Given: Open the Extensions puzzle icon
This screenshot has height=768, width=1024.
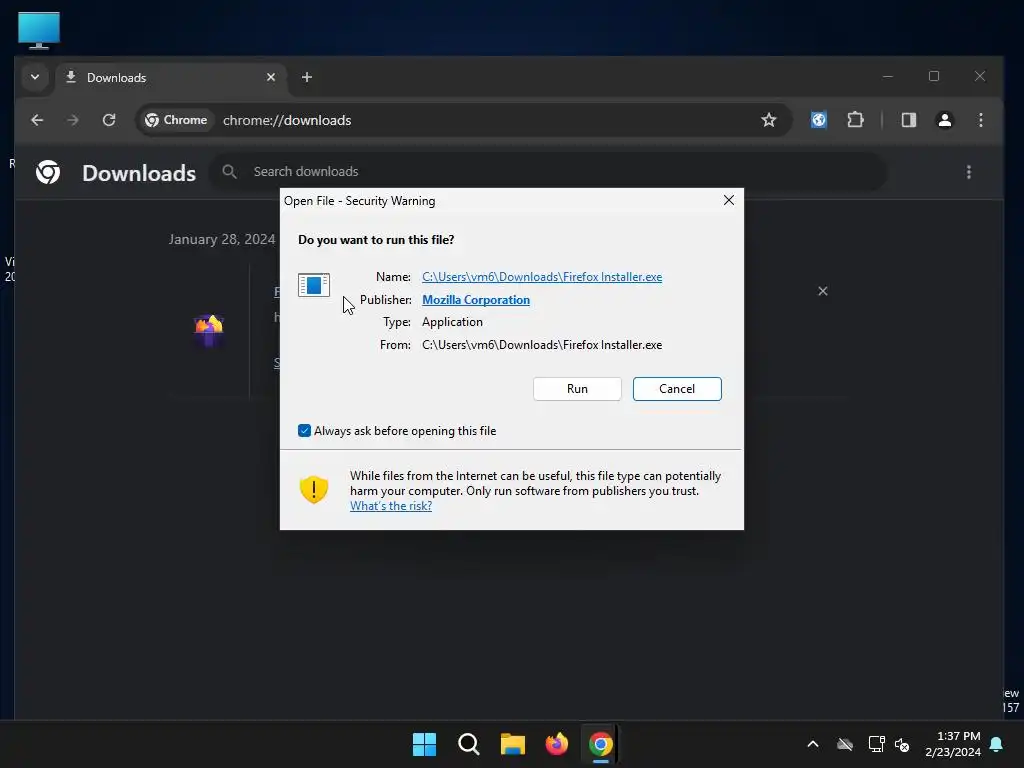Looking at the screenshot, I should point(855,120).
